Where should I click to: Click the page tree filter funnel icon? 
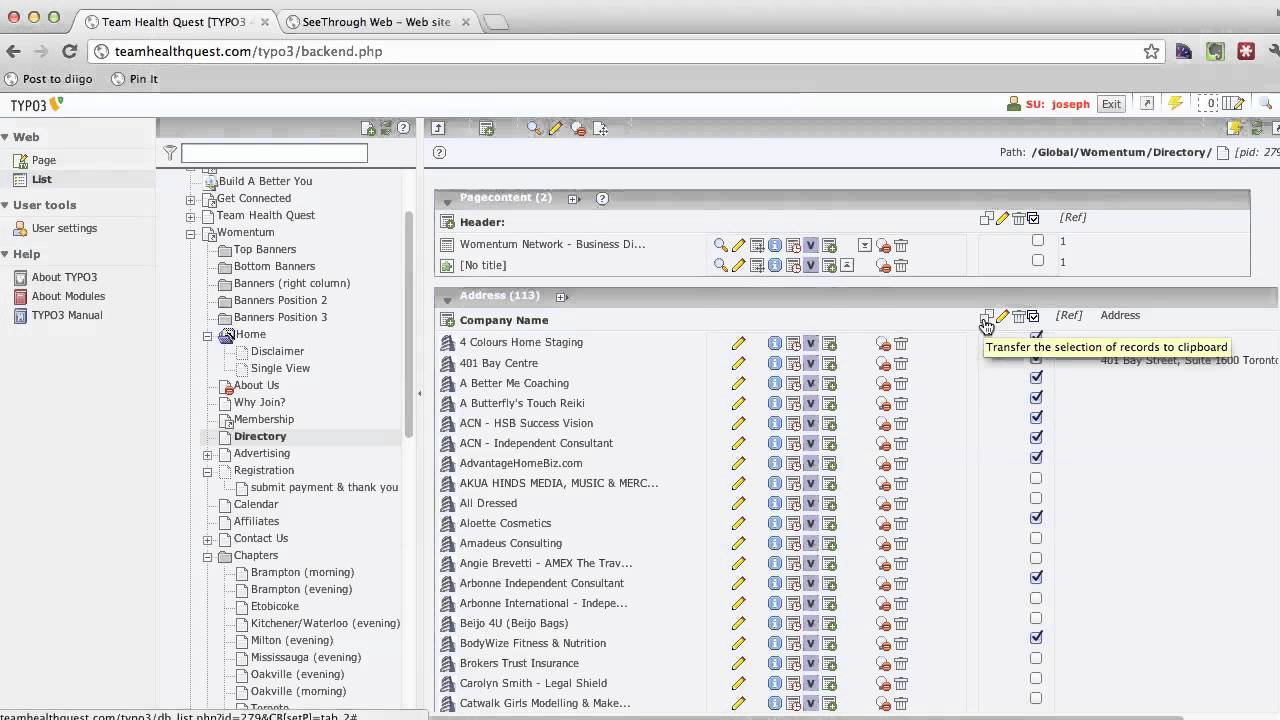click(x=170, y=153)
